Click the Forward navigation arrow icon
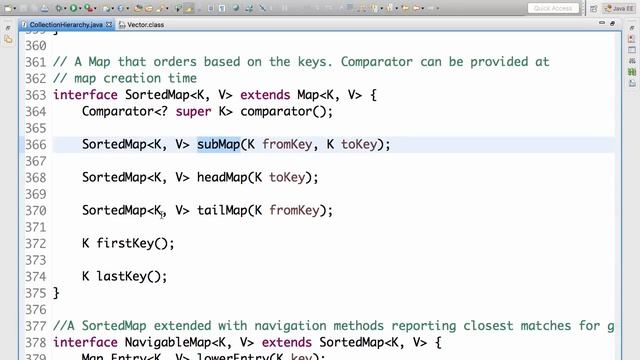 430,8
